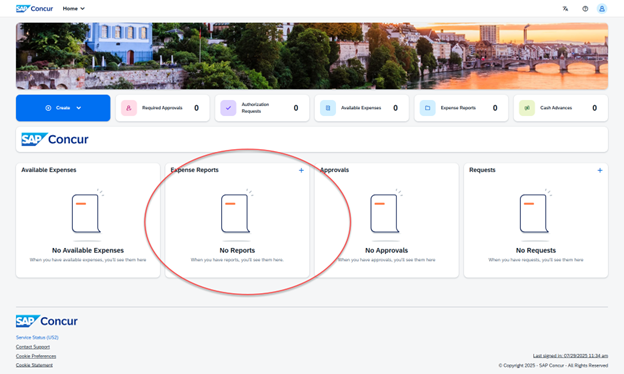
Task: Add a new request with the plus icon
Action: 600,170
